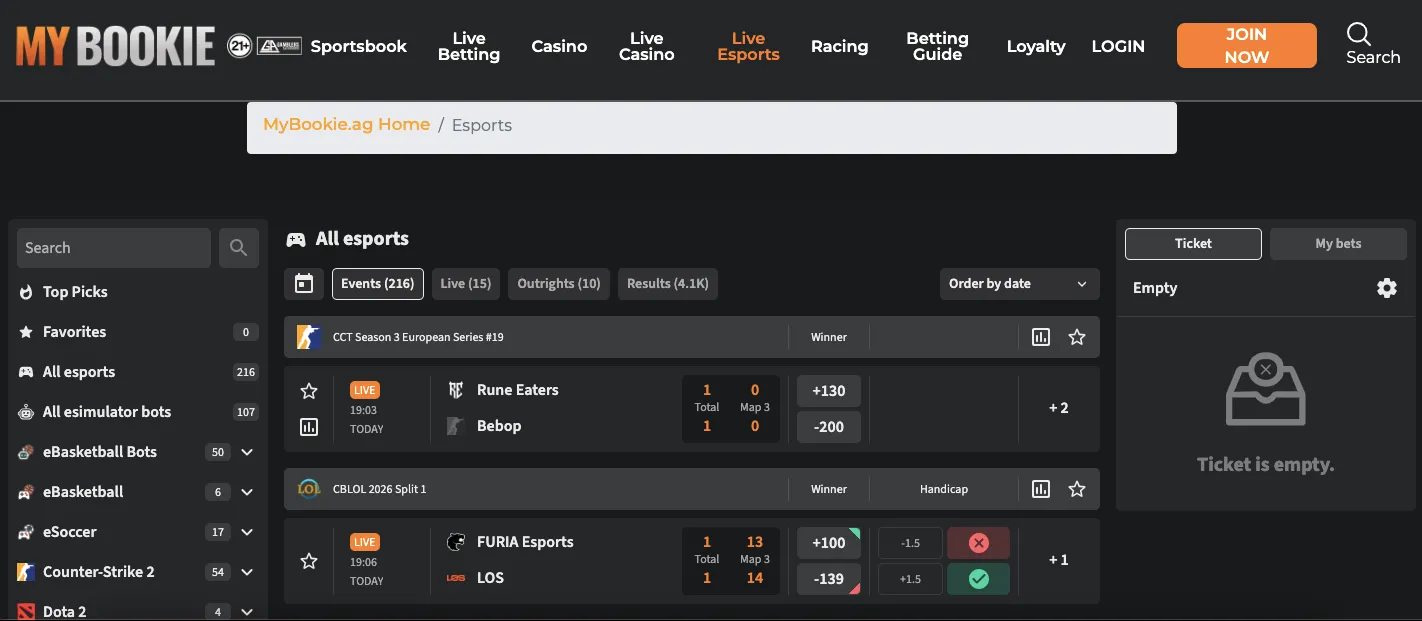Select red X handicap -1.5 for FURIA
Image resolution: width=1422 pixels, height=621 pixels.
[979, 543]
